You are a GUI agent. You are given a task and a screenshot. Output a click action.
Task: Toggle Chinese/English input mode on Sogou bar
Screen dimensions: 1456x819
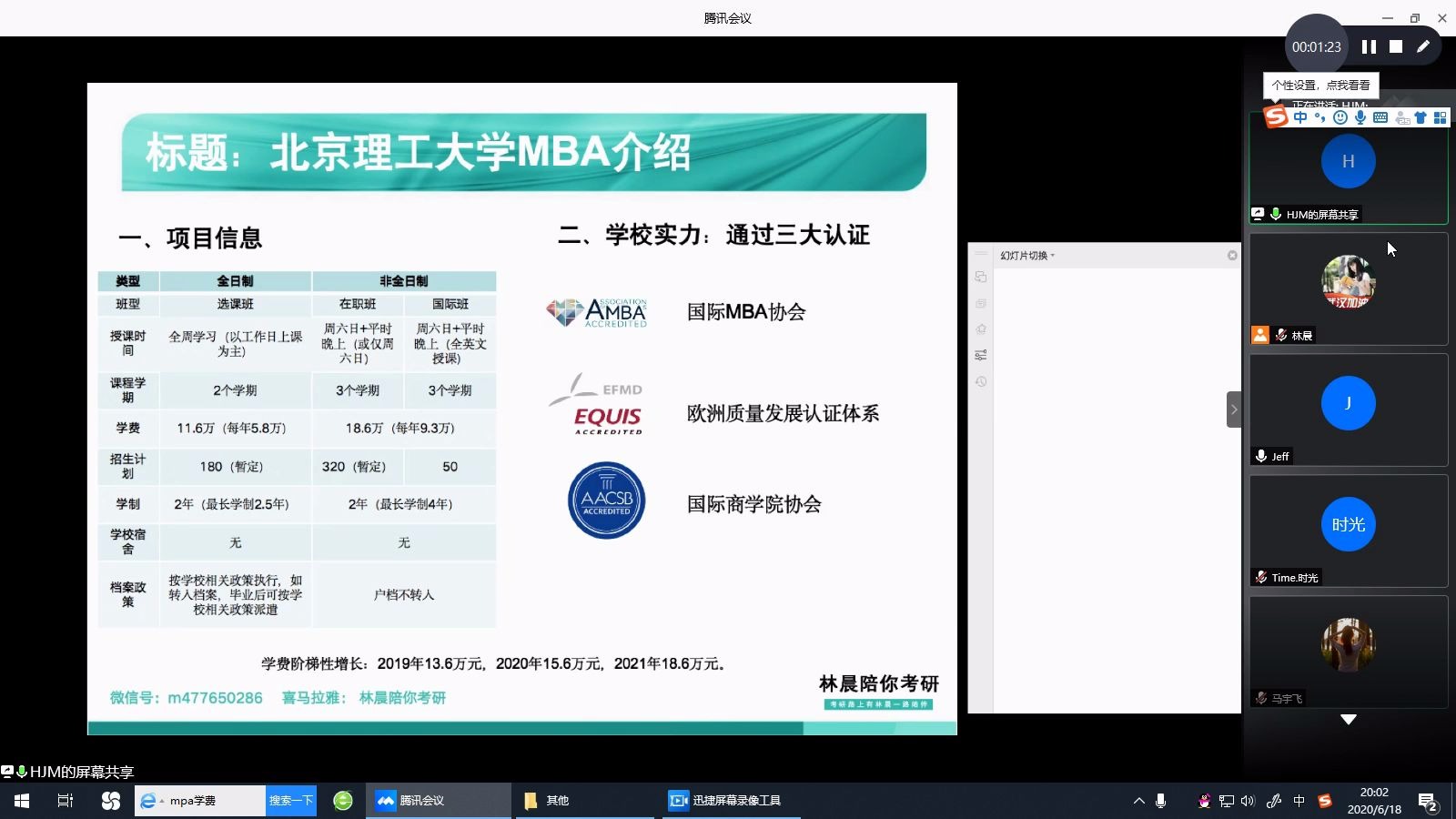tap(1300, 117)
